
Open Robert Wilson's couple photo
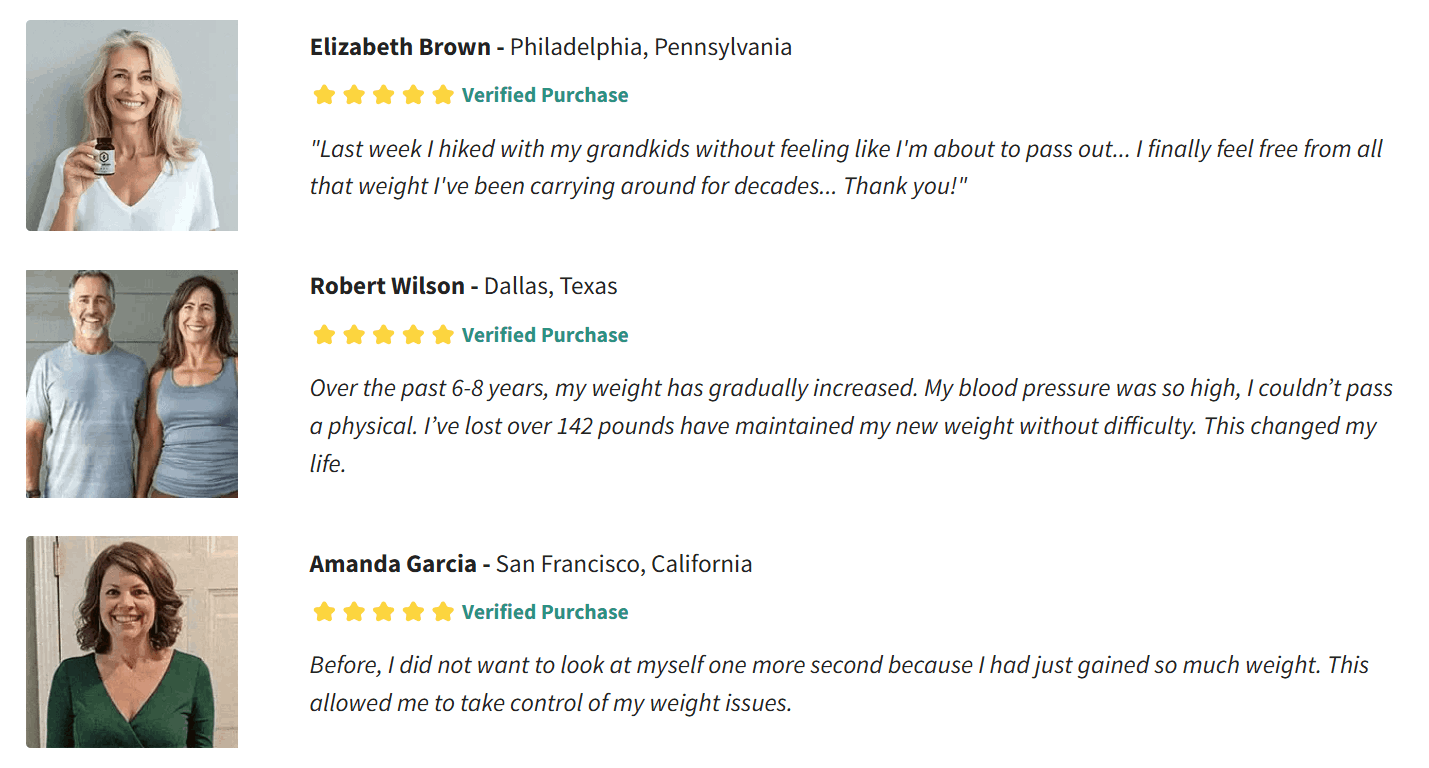[x=132, y=383]
